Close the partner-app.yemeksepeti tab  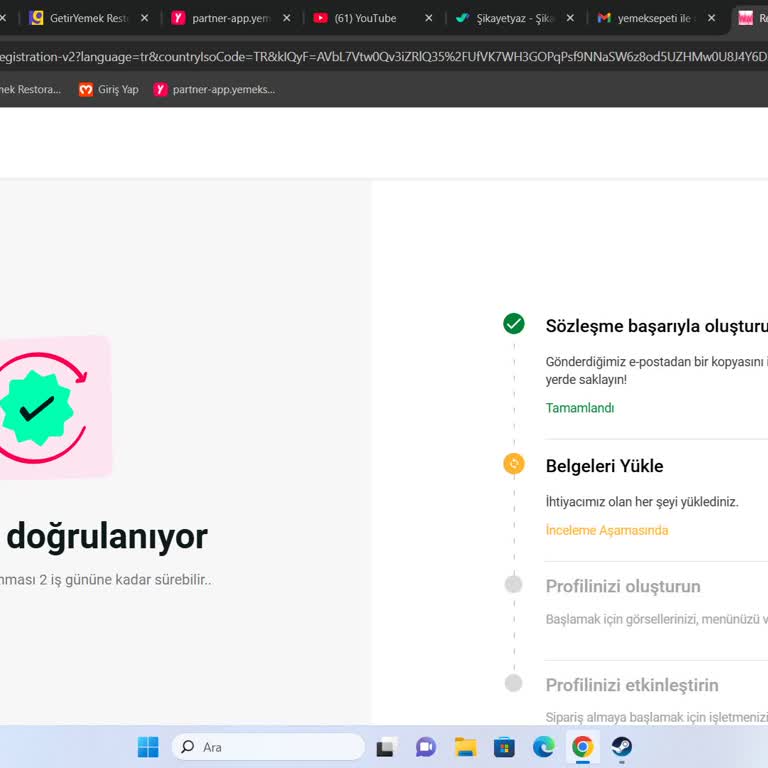coord(287,18)
